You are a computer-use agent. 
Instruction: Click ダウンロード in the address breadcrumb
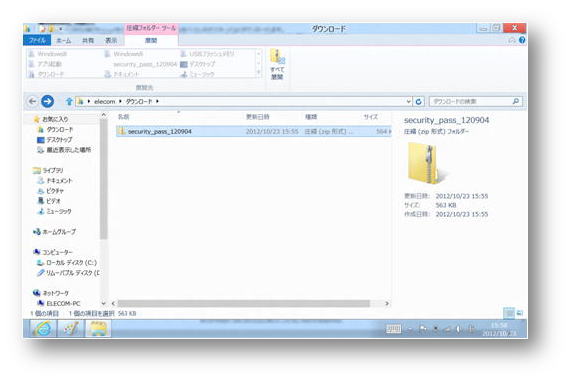click(x=139, y=101)
